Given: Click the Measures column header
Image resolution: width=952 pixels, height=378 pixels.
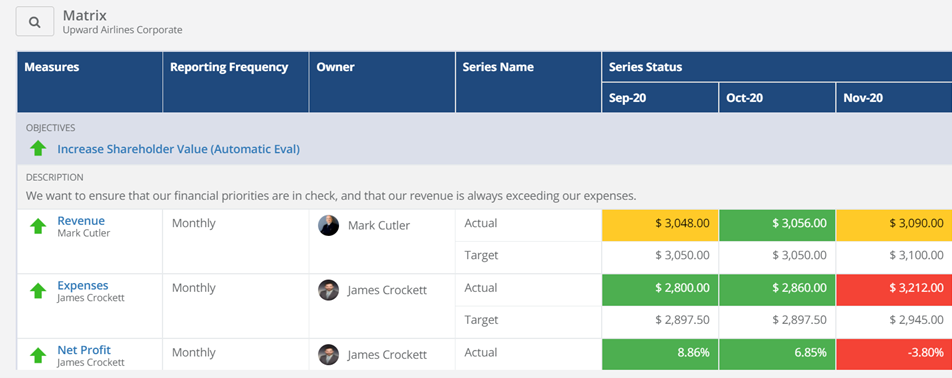Looking at the screenshot, I should pos(90,82).
